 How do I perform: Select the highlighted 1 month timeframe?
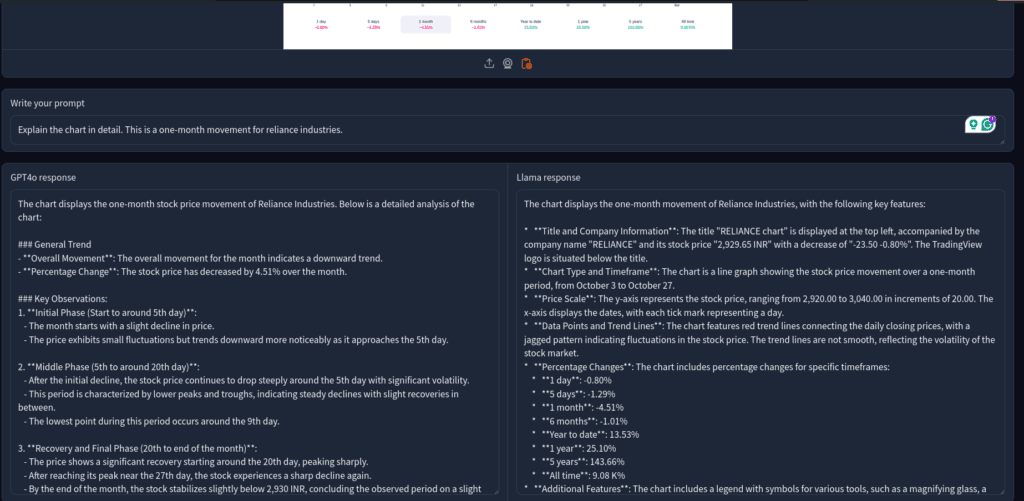click(x=426, y=24)
